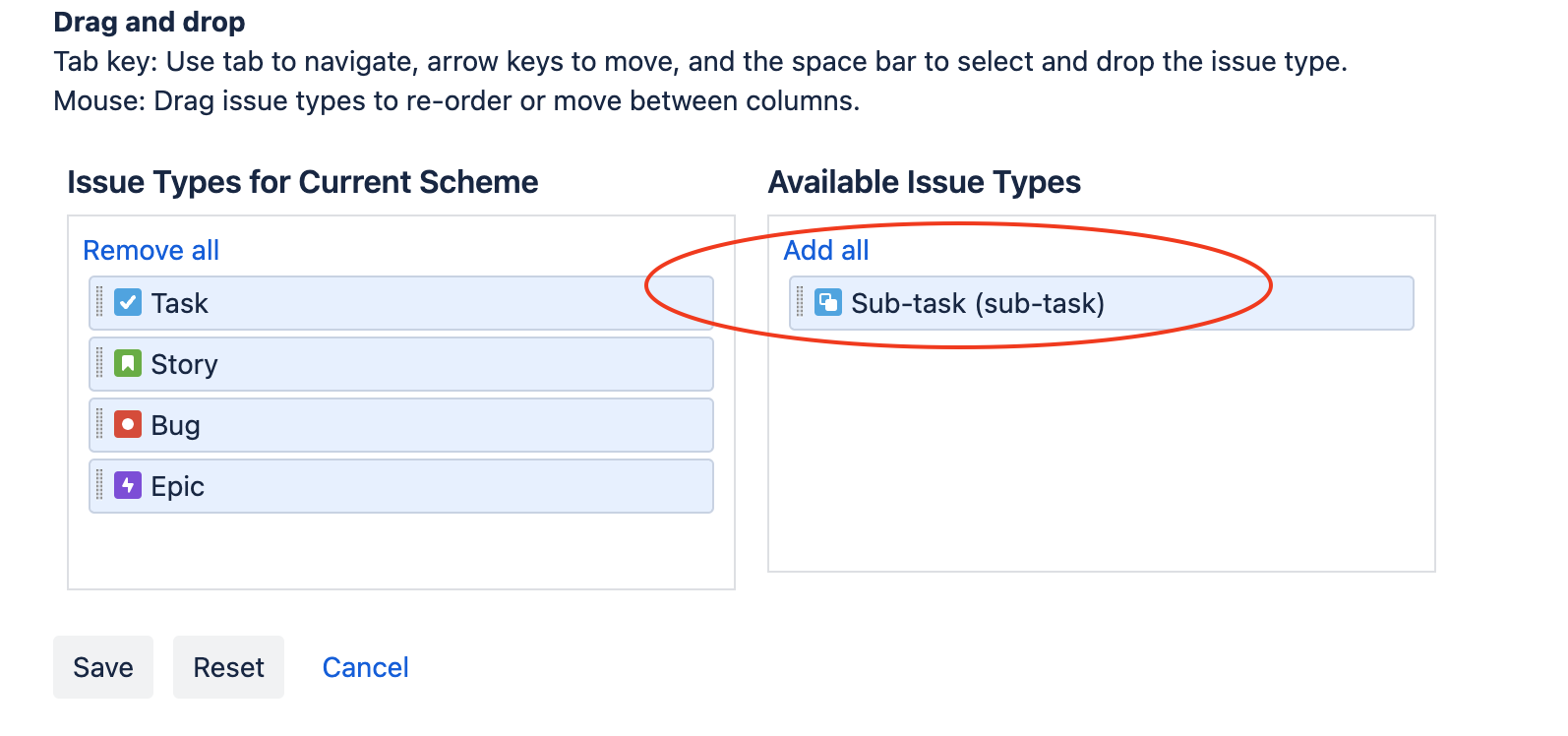The width and height of the screenshot is (1568, 736).
Task: Grab the drag handle beside Story
Action: 99,364
